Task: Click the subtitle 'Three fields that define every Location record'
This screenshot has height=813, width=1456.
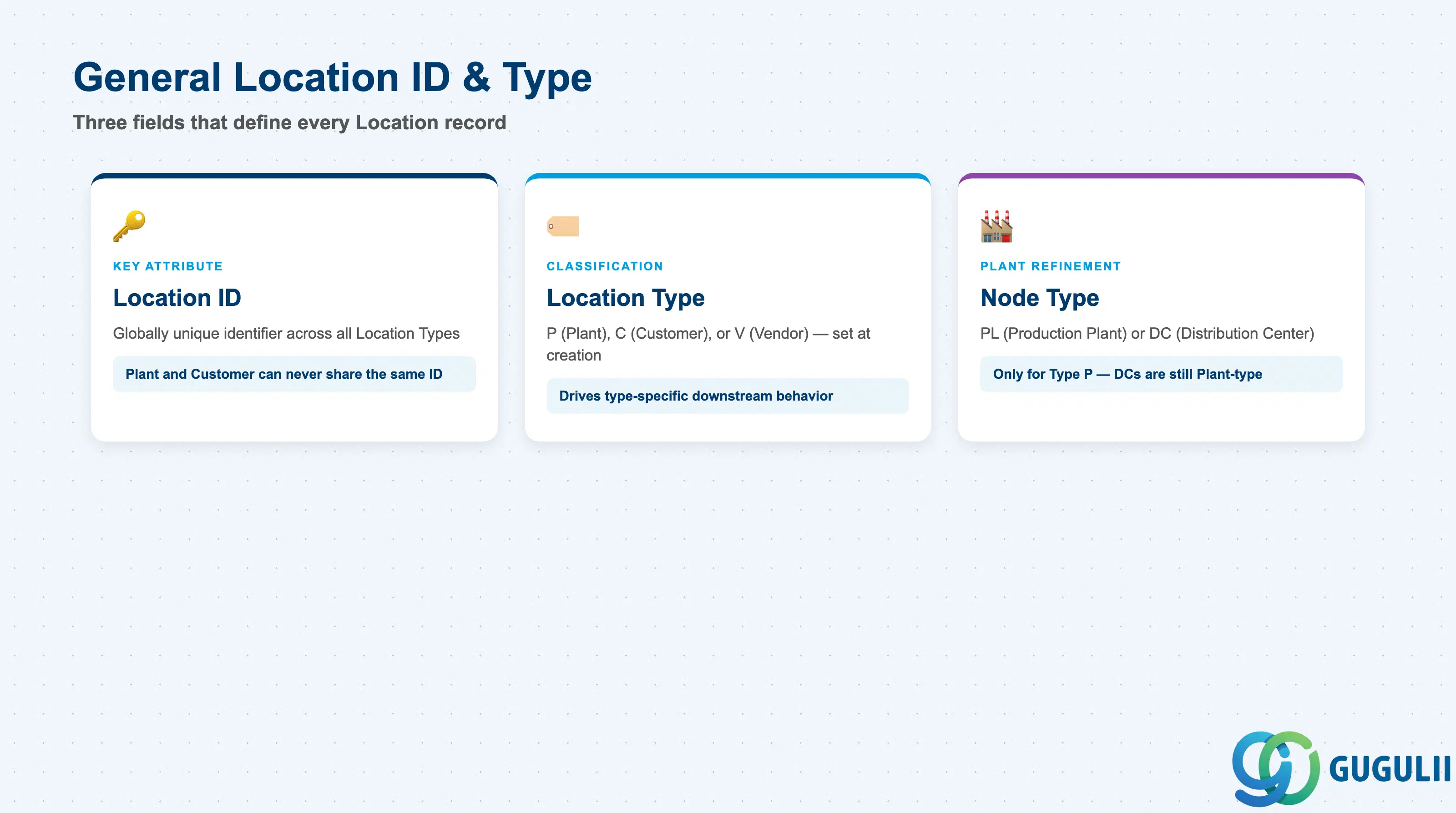Action: (x=289, y=123)
